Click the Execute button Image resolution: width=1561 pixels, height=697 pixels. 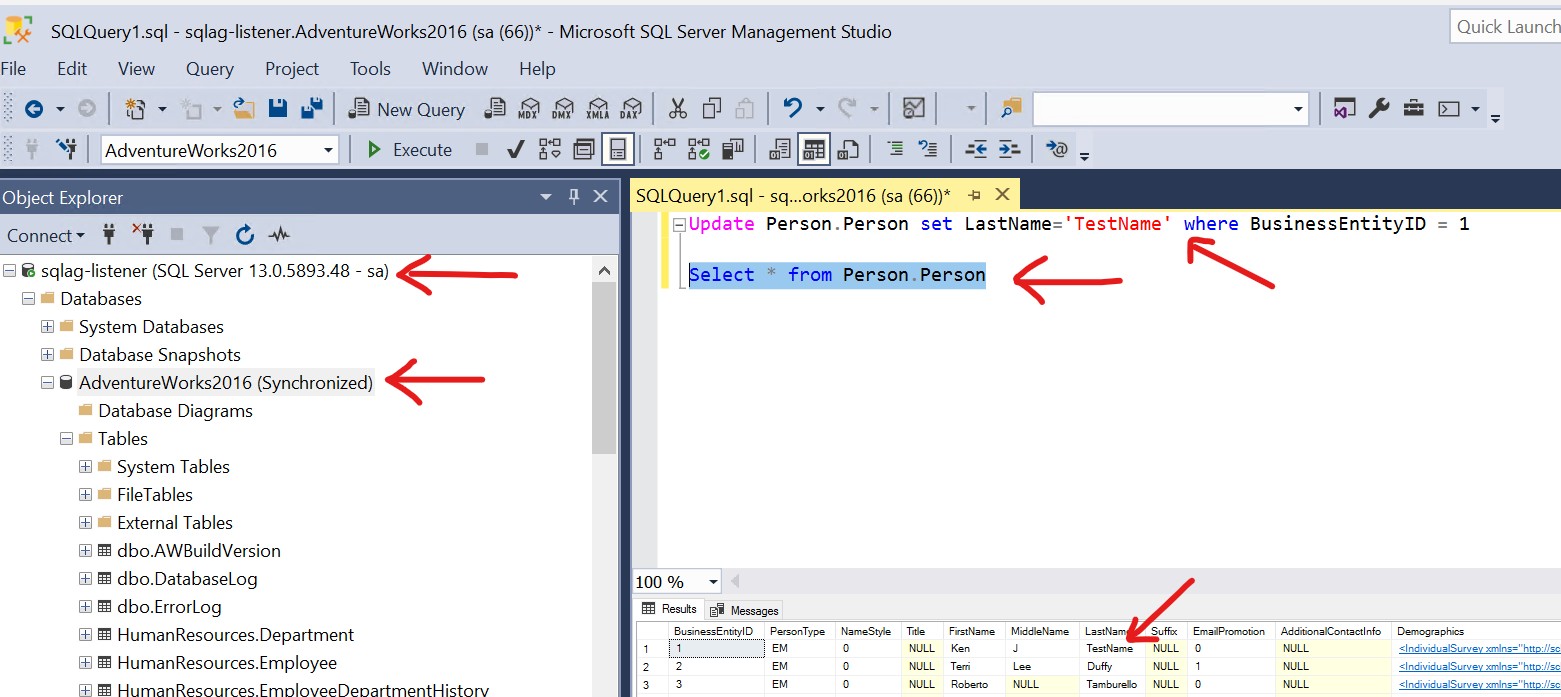tap(410, 150)
